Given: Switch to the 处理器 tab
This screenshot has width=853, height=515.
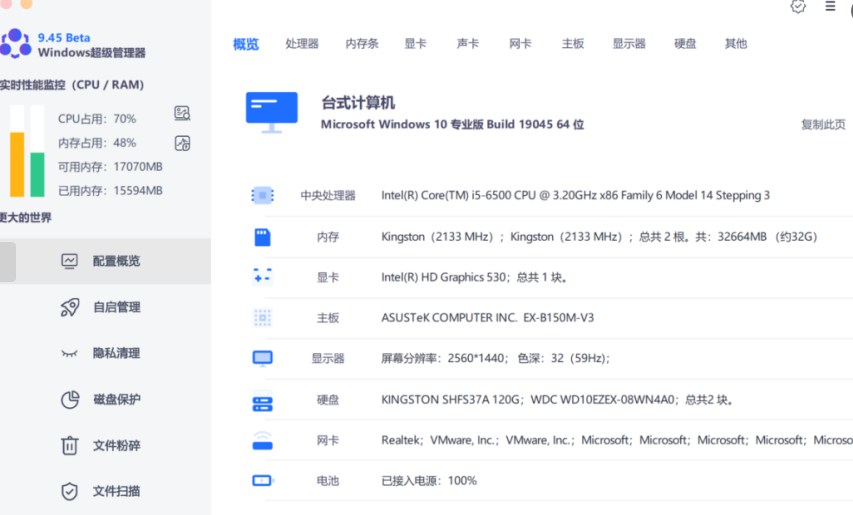Looking at the screenshot, I should tap(302, 44).
